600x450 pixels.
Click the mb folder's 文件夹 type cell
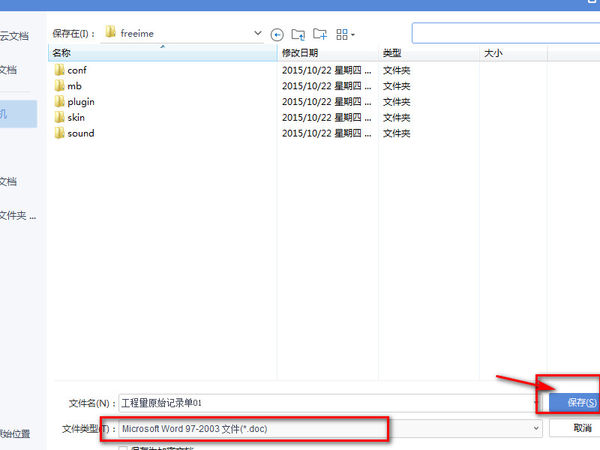(x=396, y=86)
